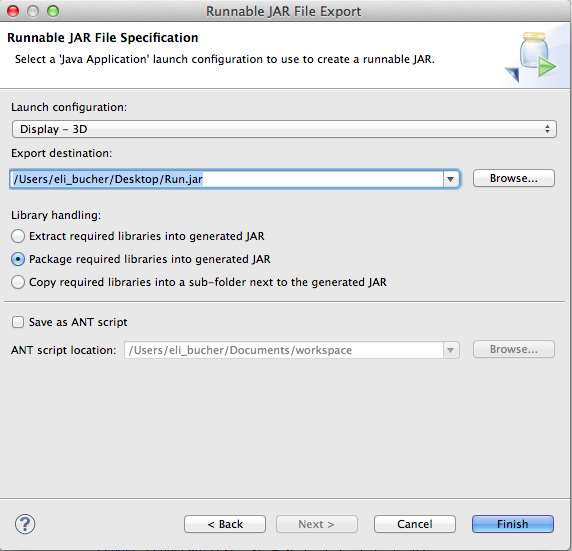Viewport: 572px width, 551px height.
Task: Click Browse next to Export destination
Action: coord(514,178)
